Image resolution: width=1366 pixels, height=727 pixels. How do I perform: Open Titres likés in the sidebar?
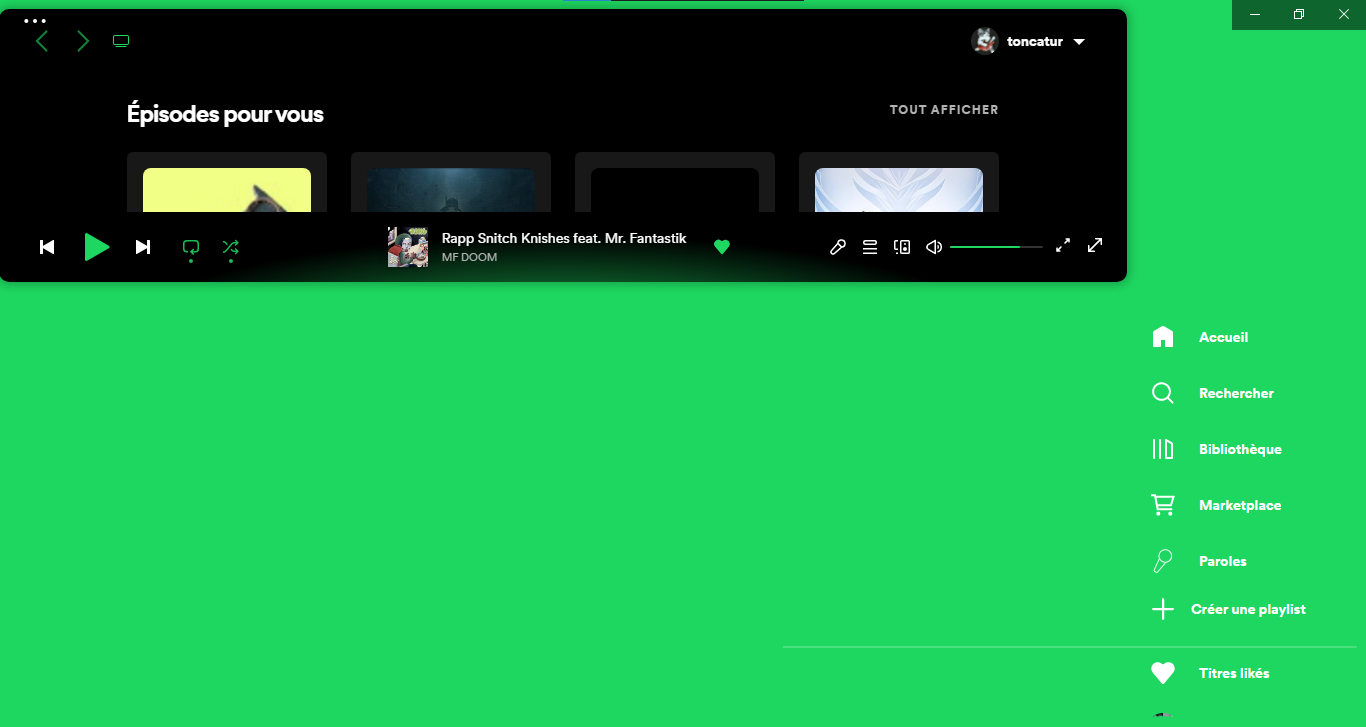tap(1234, 673)
